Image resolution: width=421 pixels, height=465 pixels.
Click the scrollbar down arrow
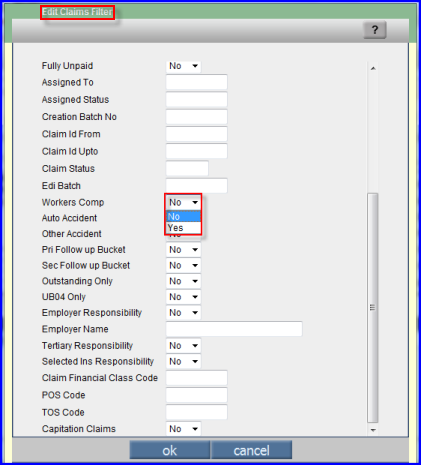tap(373, 430)
